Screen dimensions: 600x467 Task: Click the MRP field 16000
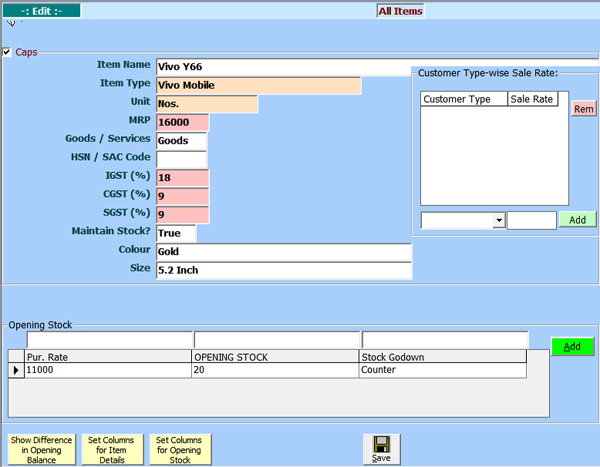click(x=183, y=122)
